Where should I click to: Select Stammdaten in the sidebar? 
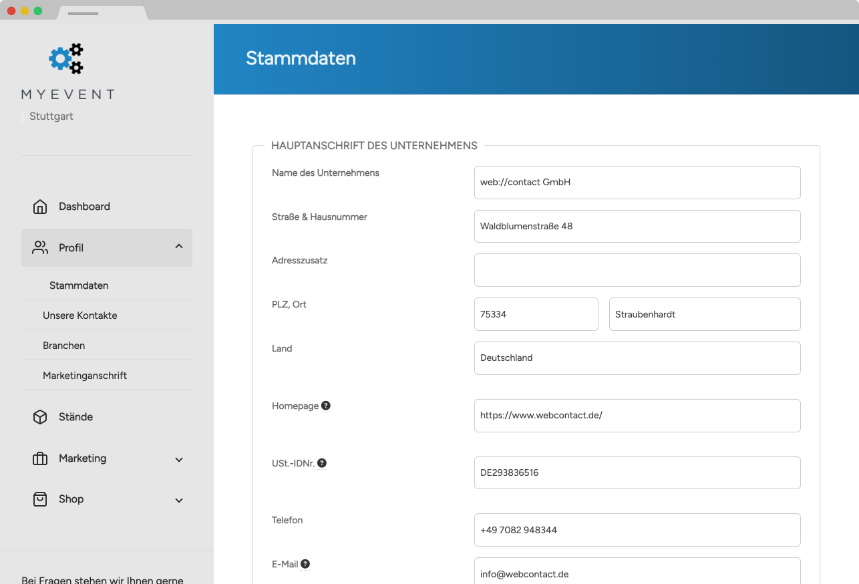point(79,285)
